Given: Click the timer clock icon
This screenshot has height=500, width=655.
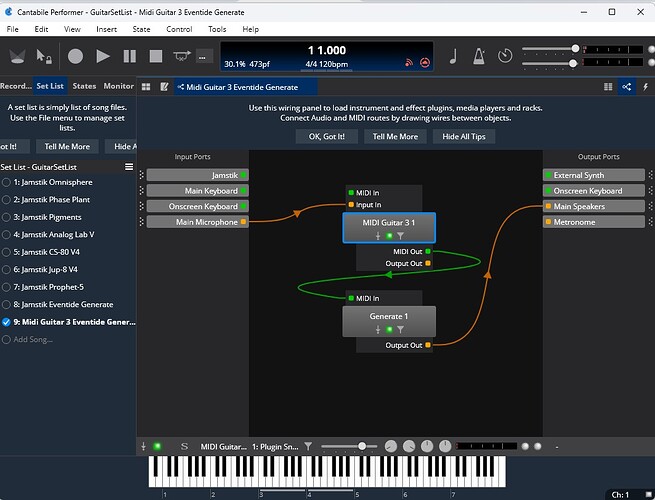Looking at the screenshot, I should click(505, 56).
